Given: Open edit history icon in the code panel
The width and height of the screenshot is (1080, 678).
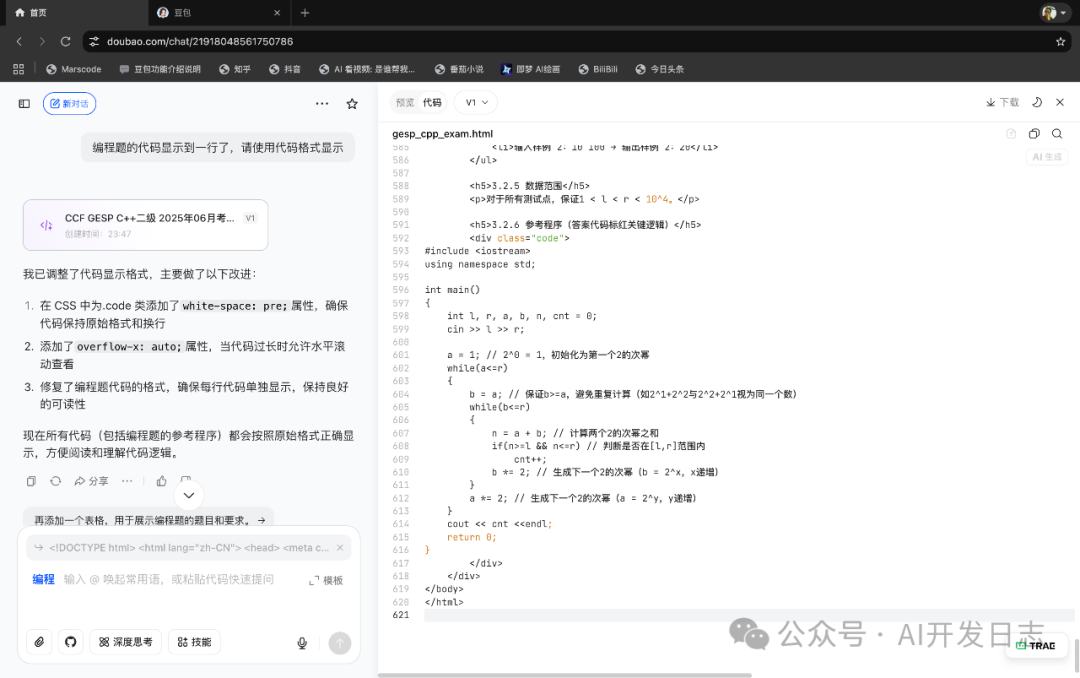Looking at the screenshot, I should coord(1011,133).
